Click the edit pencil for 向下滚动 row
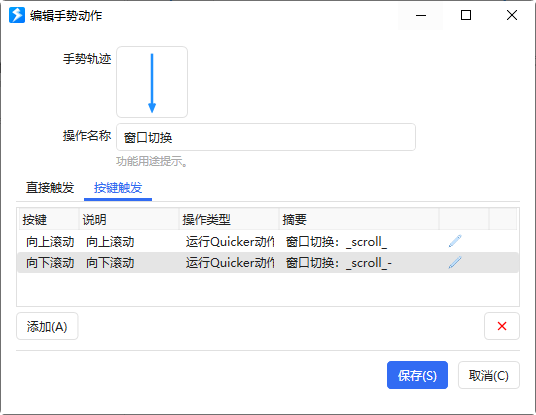Screen dimensions: 536x415 455,262
